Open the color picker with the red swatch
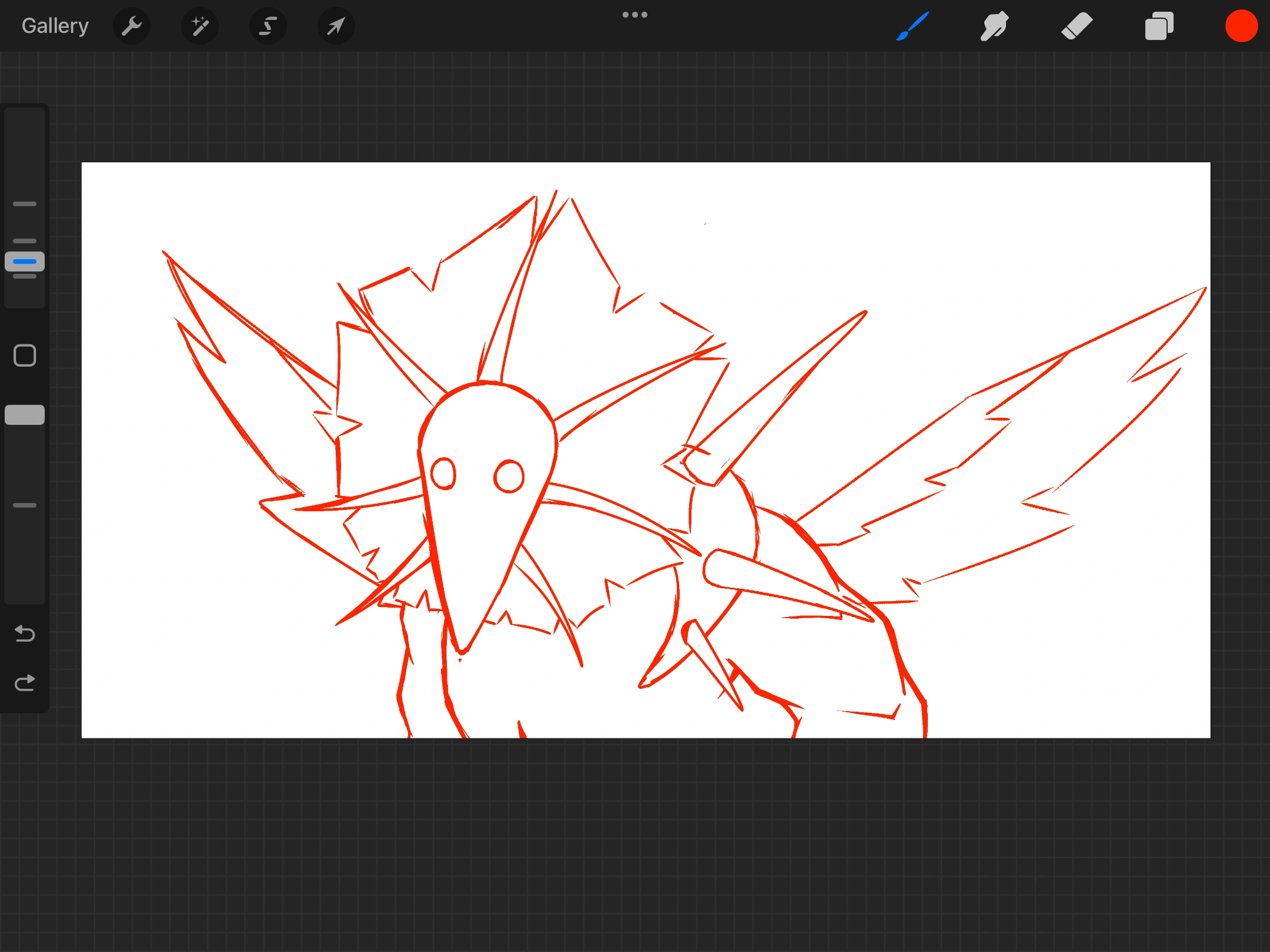Screen dimensions: 1270x952 point(1241,25)
